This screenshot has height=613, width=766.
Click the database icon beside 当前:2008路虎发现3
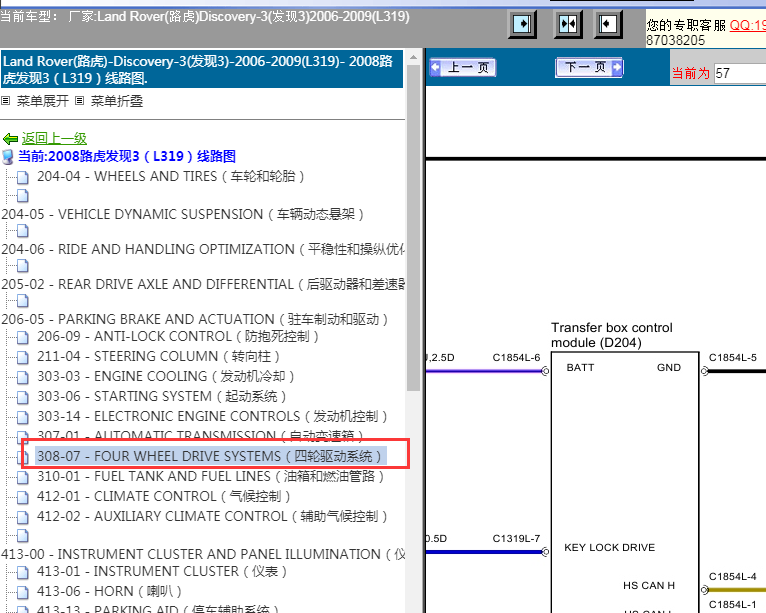tap(8, 157)
